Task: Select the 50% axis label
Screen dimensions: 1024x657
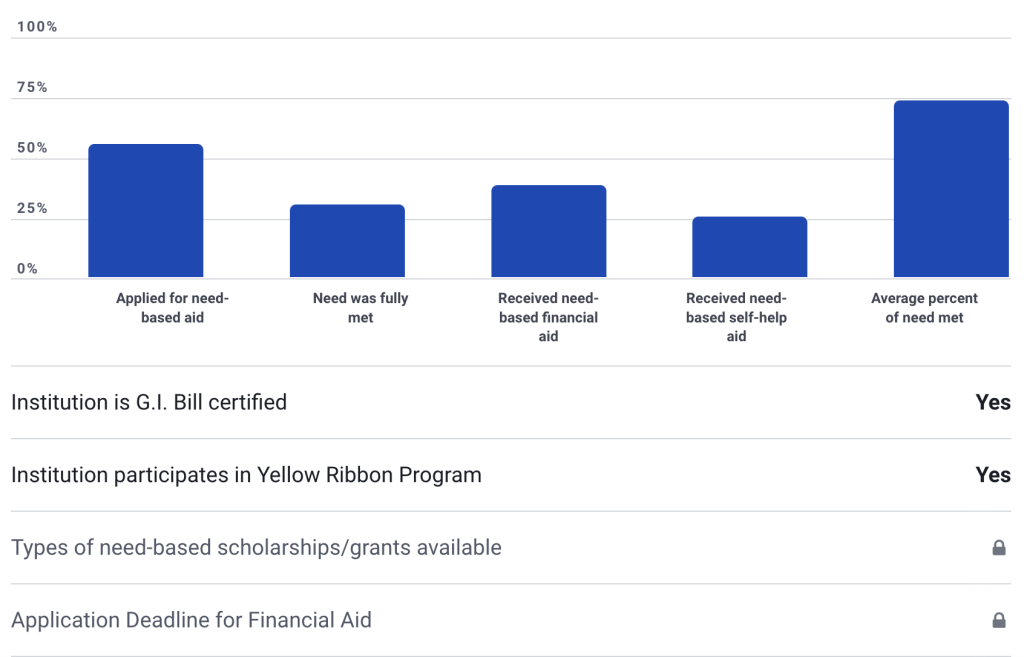Action: tap(31, 147)
